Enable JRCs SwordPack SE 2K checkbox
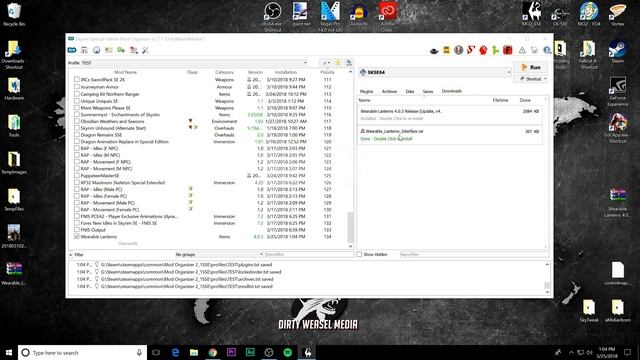The width and height of the screenshot is (640, 360). coord(77,80)
